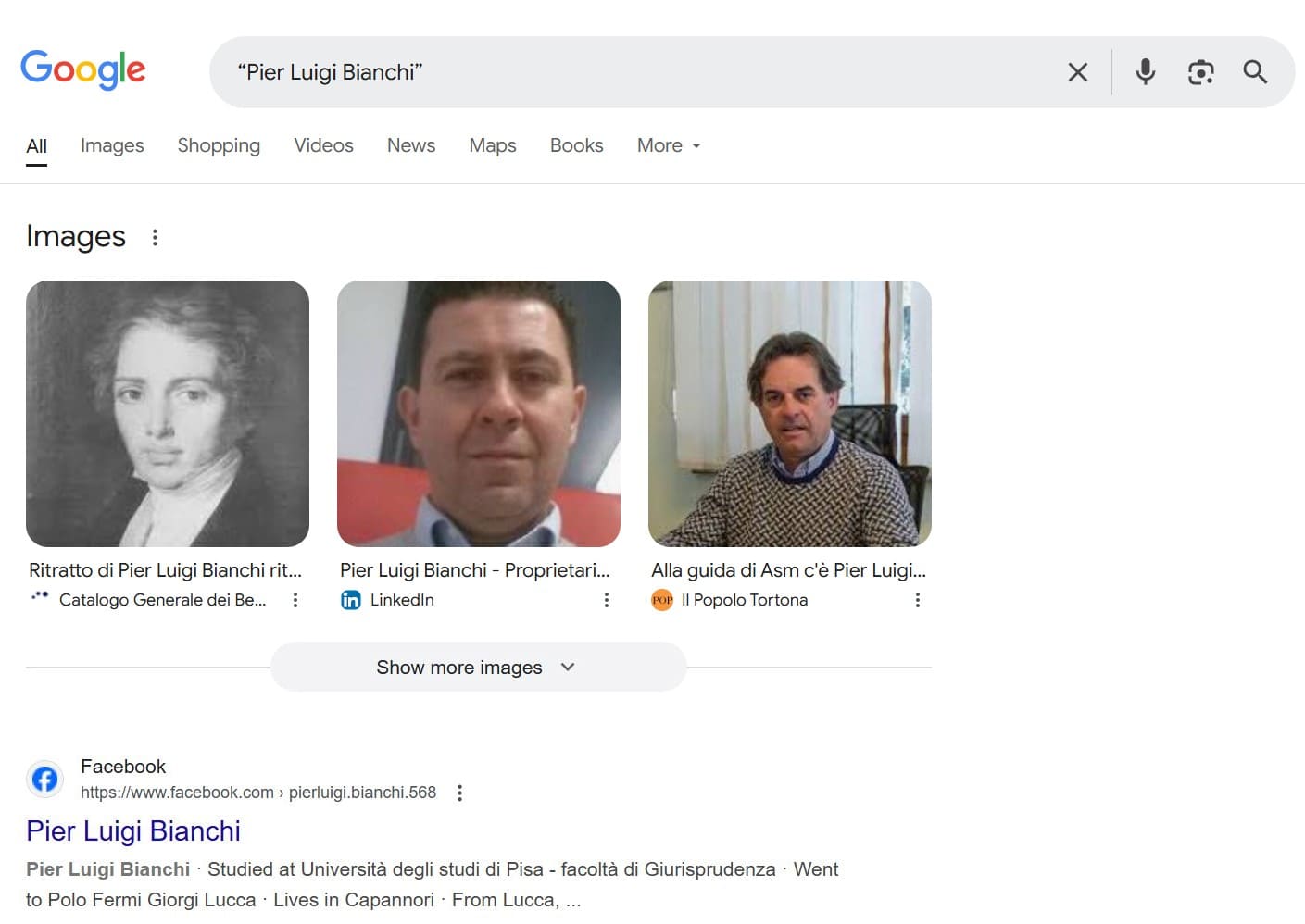
Task: Open search by image camera icon
Action: [x=1200, y=72]
